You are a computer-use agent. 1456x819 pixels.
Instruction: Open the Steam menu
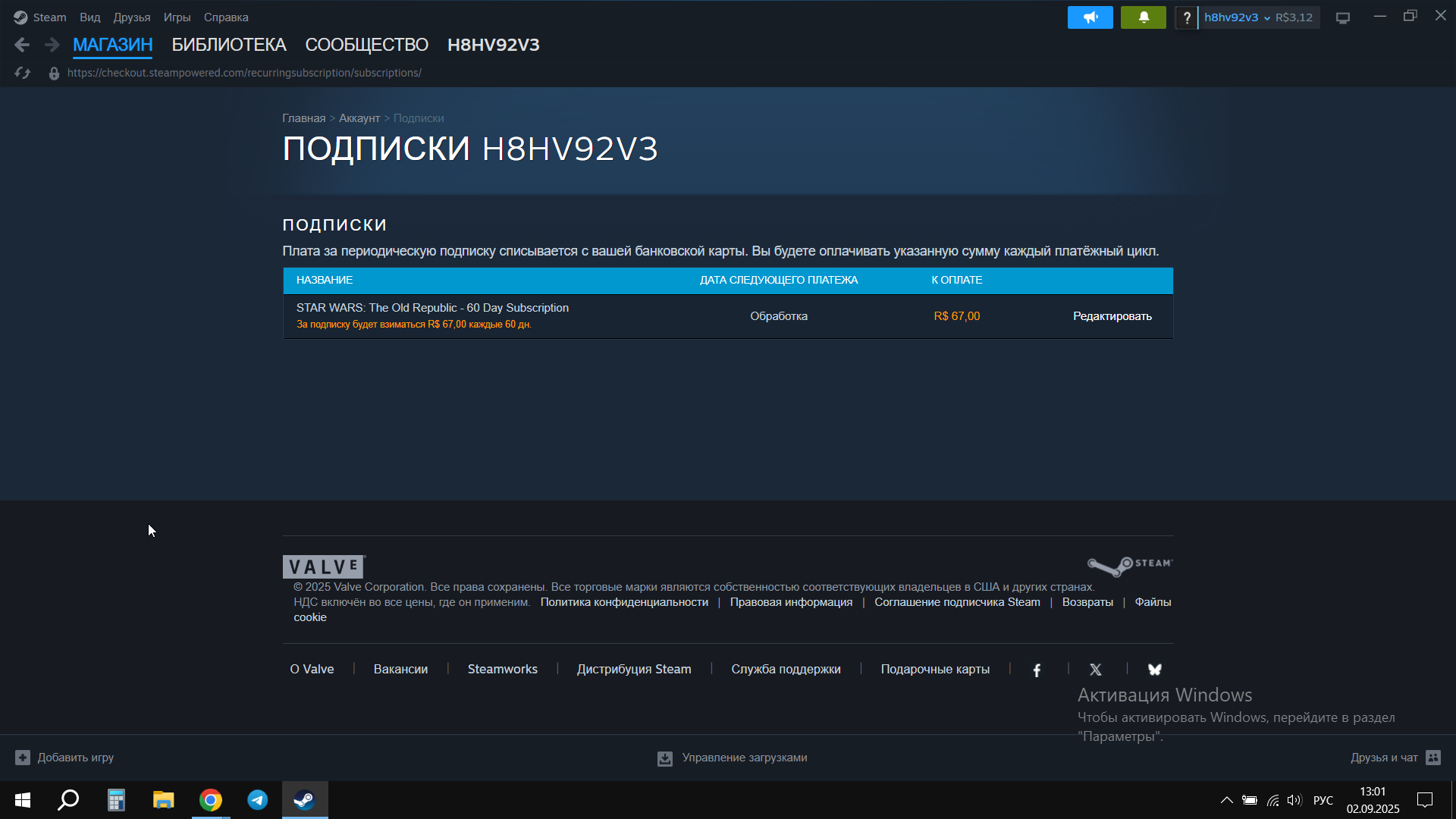(49, 17)
